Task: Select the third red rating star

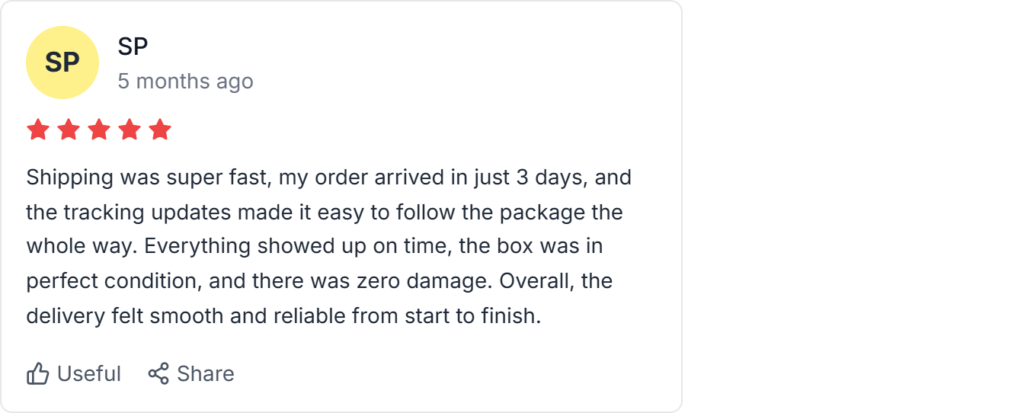Action: pos(99,130)
